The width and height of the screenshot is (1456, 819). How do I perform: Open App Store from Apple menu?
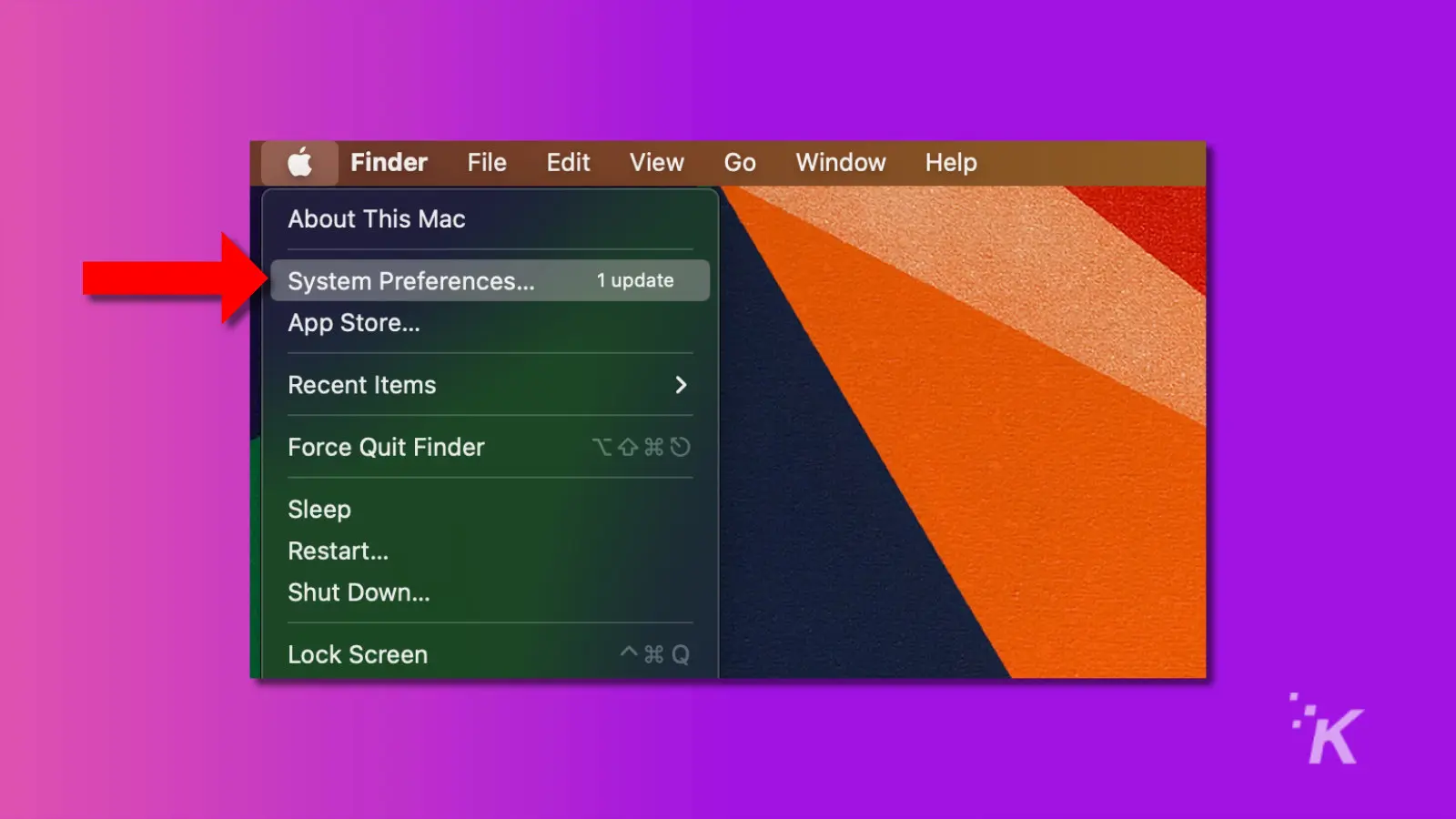click(490, 323)
